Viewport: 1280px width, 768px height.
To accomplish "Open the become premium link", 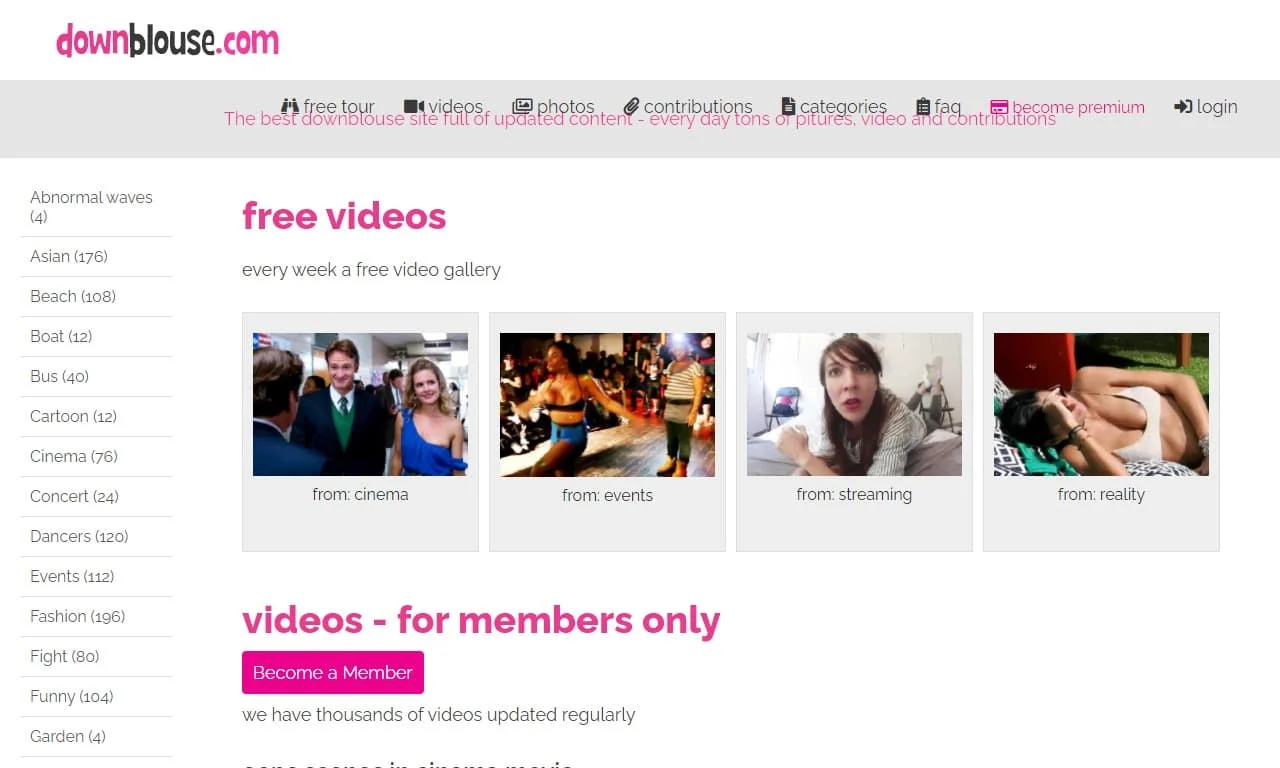I will [x=1078, y=107].
